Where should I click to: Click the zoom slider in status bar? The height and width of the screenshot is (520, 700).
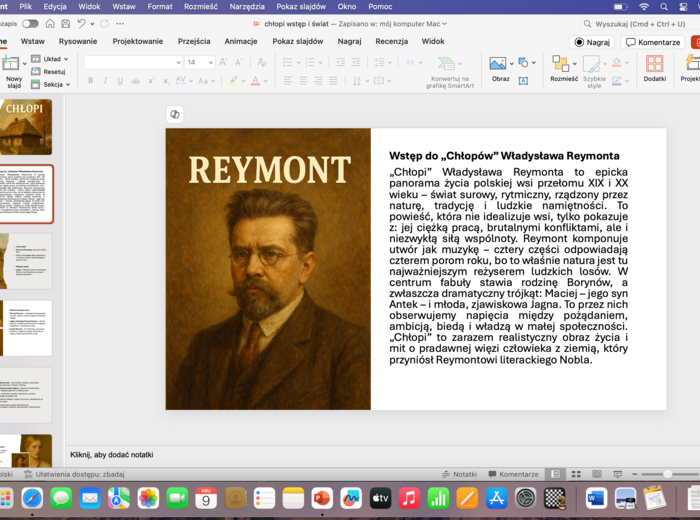(x=667, y=474)
